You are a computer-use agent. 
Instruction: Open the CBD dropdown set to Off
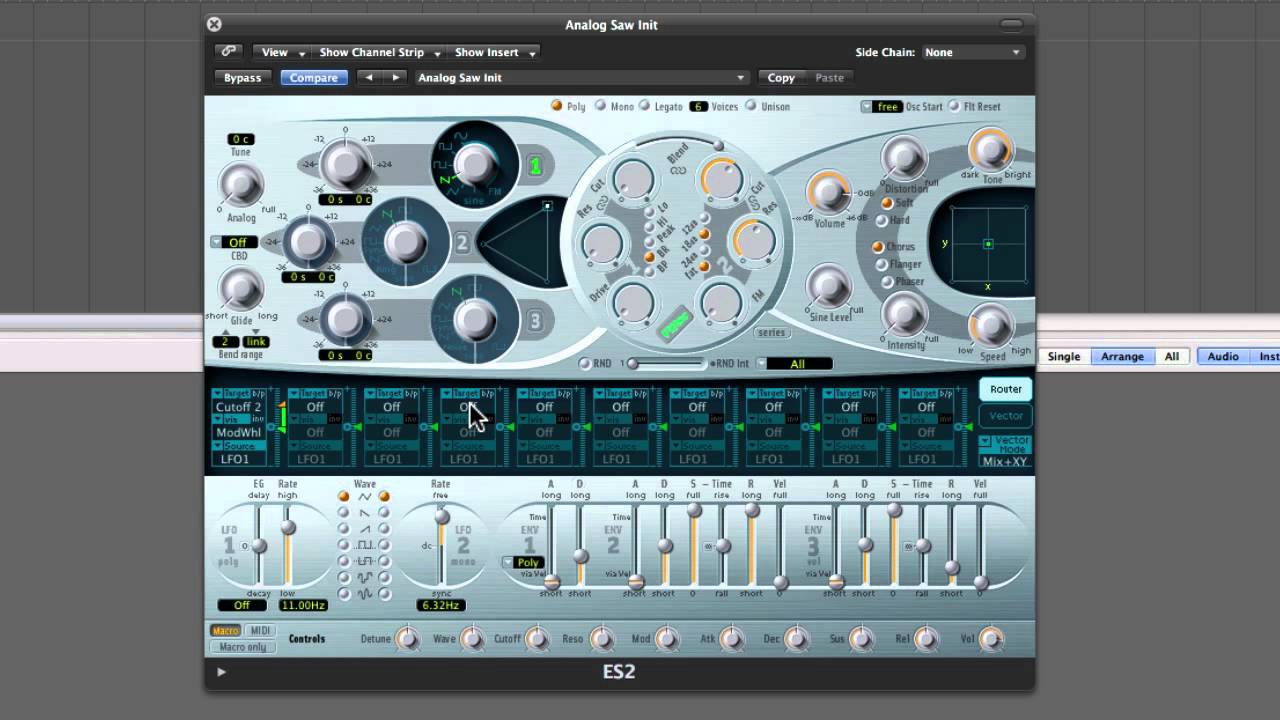pos(234,242)
